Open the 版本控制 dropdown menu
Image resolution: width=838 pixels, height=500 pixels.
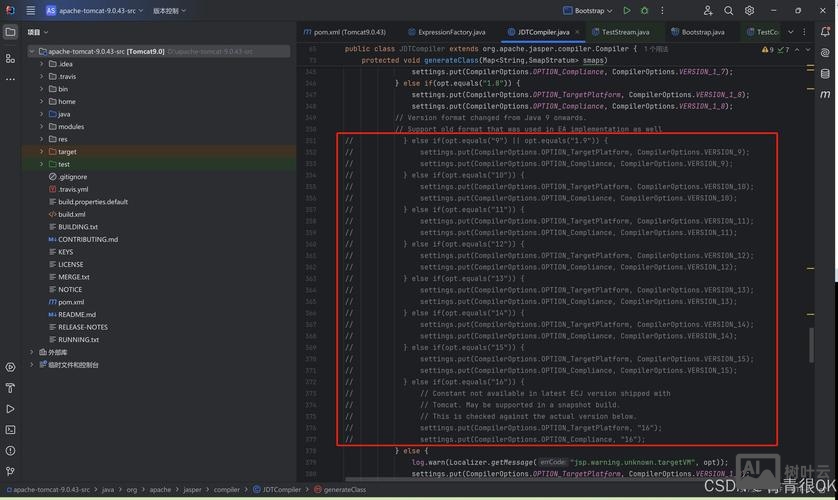[166, 10]
